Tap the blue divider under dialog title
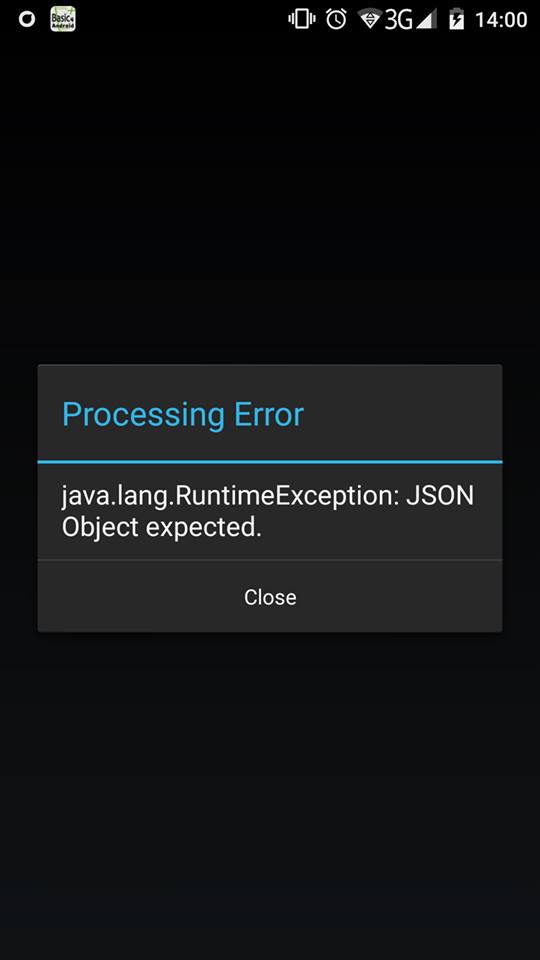The image size is (540, 960). pos(270,462)
